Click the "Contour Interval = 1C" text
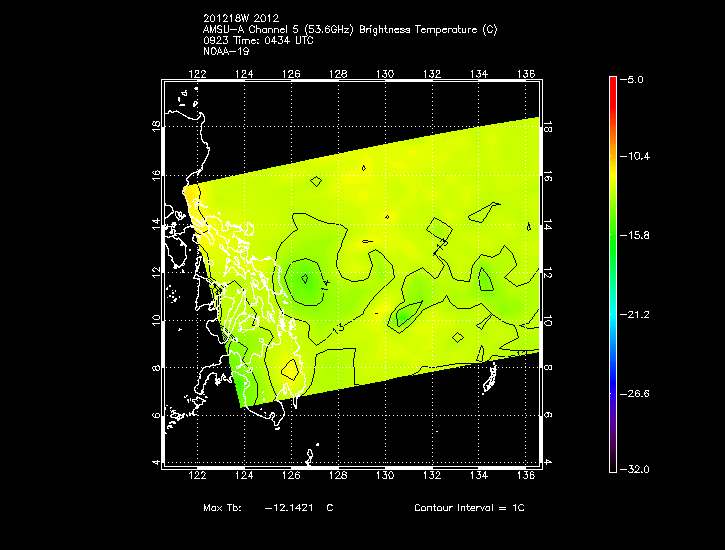725x550 pixels. (x=469, y=507)
